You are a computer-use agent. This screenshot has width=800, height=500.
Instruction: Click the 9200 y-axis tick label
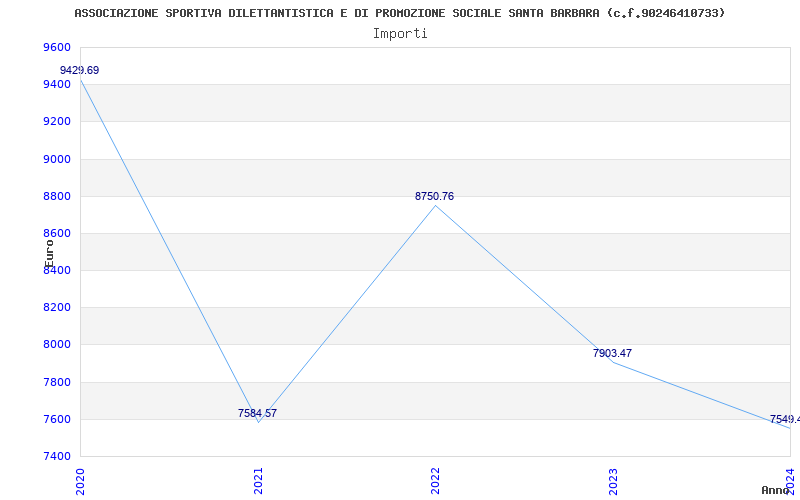(58, 121)
